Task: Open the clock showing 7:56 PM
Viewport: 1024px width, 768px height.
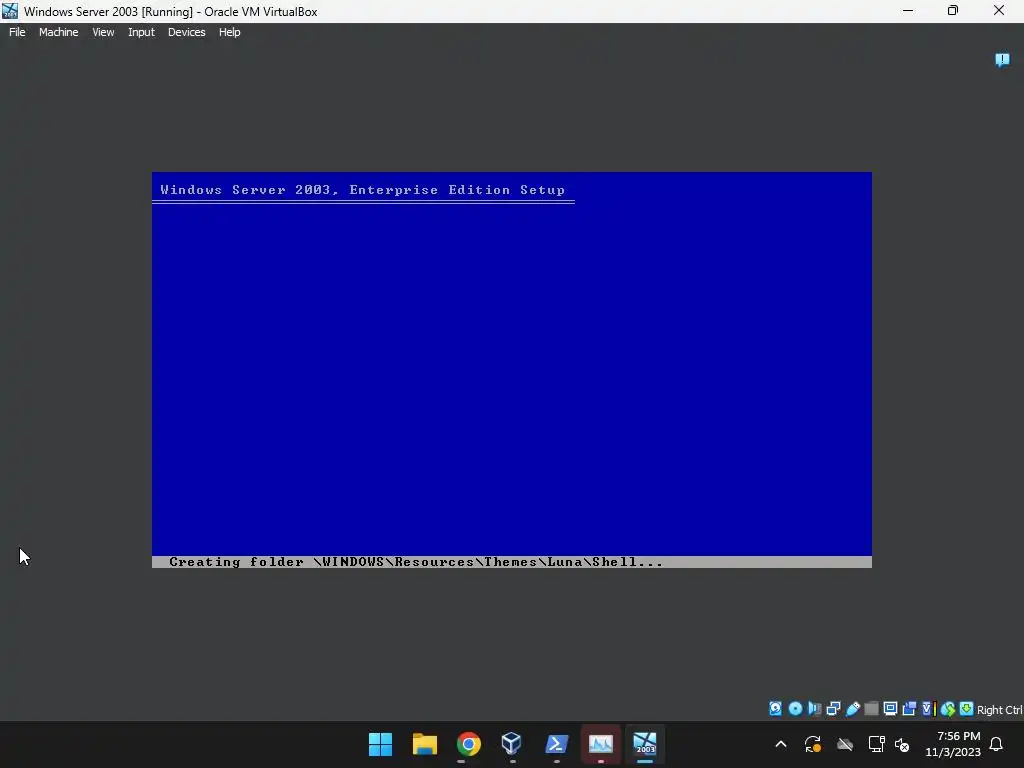Action: tap(953, 744)
